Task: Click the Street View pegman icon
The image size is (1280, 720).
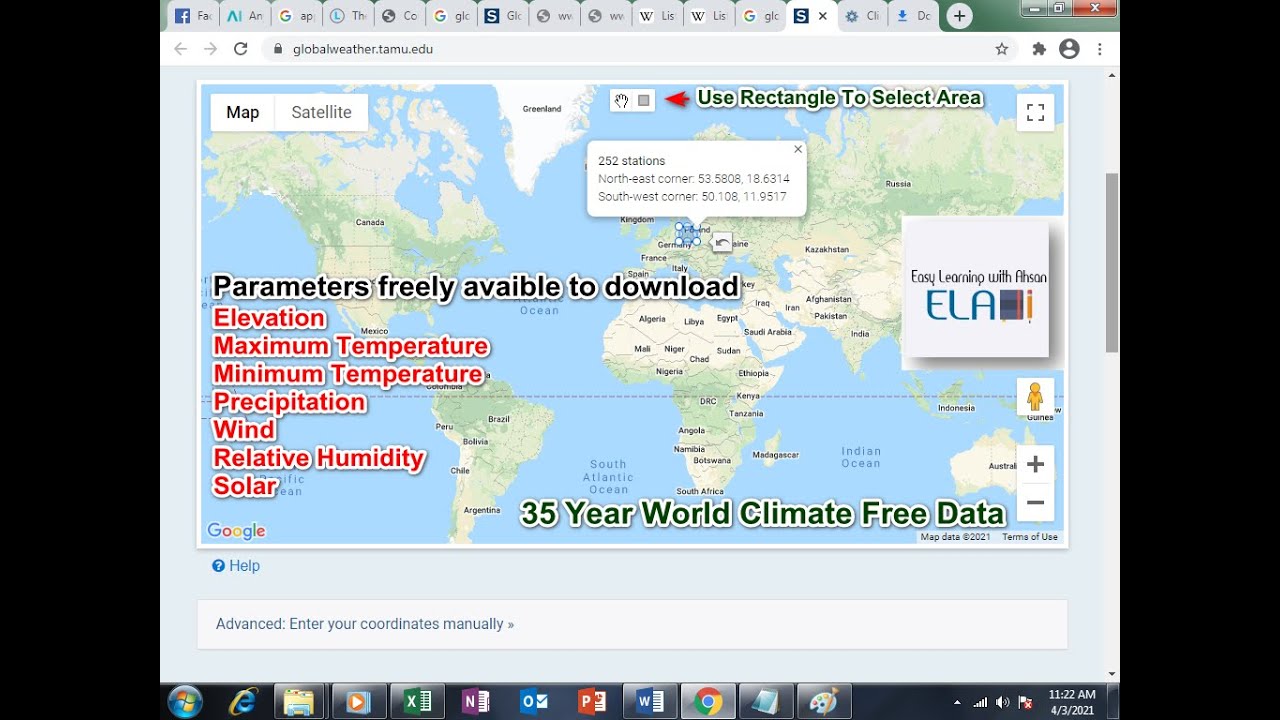Action: click(x=1035, y=397)
